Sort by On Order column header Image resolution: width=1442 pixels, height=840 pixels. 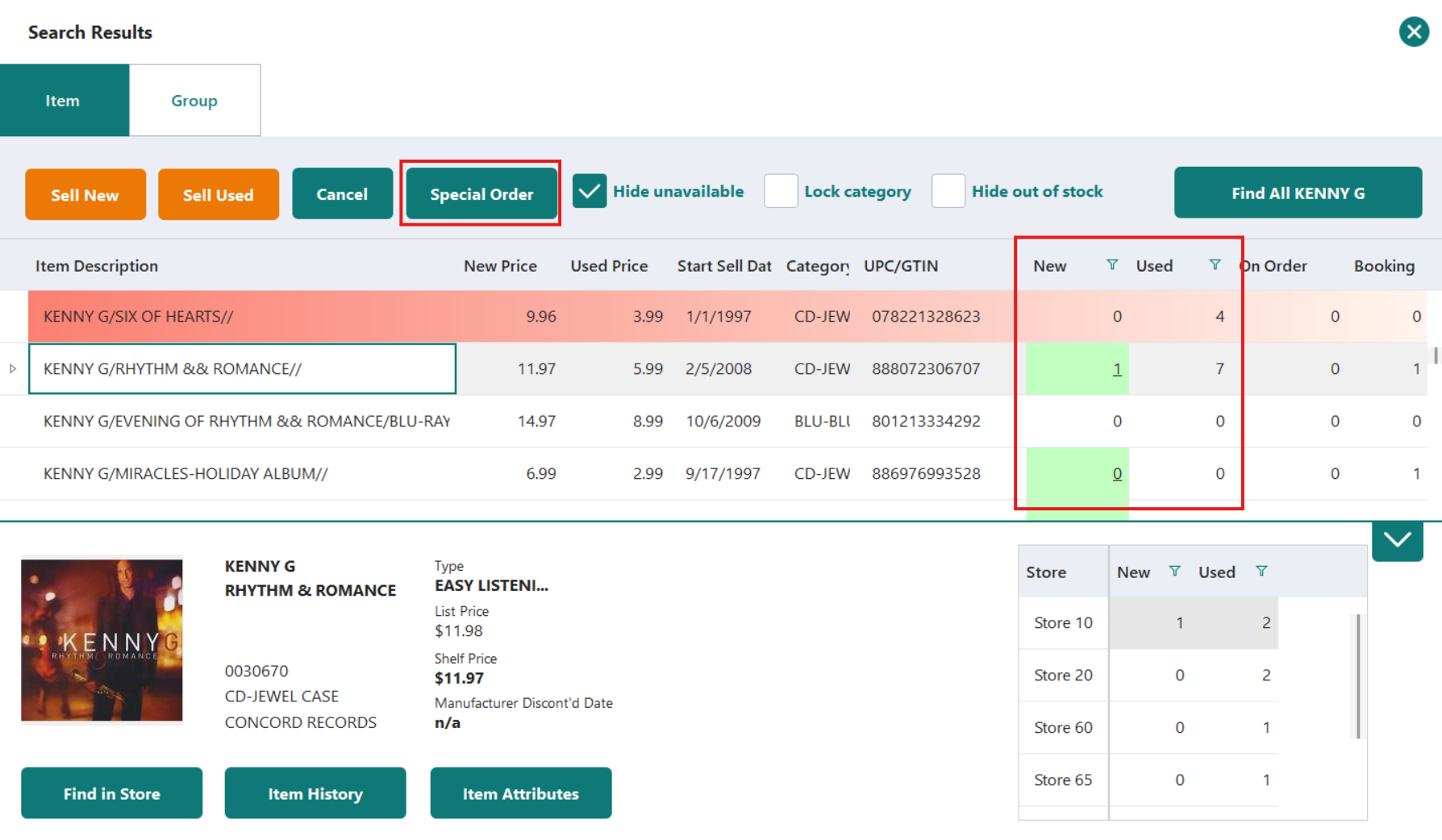pos(1273,265)
